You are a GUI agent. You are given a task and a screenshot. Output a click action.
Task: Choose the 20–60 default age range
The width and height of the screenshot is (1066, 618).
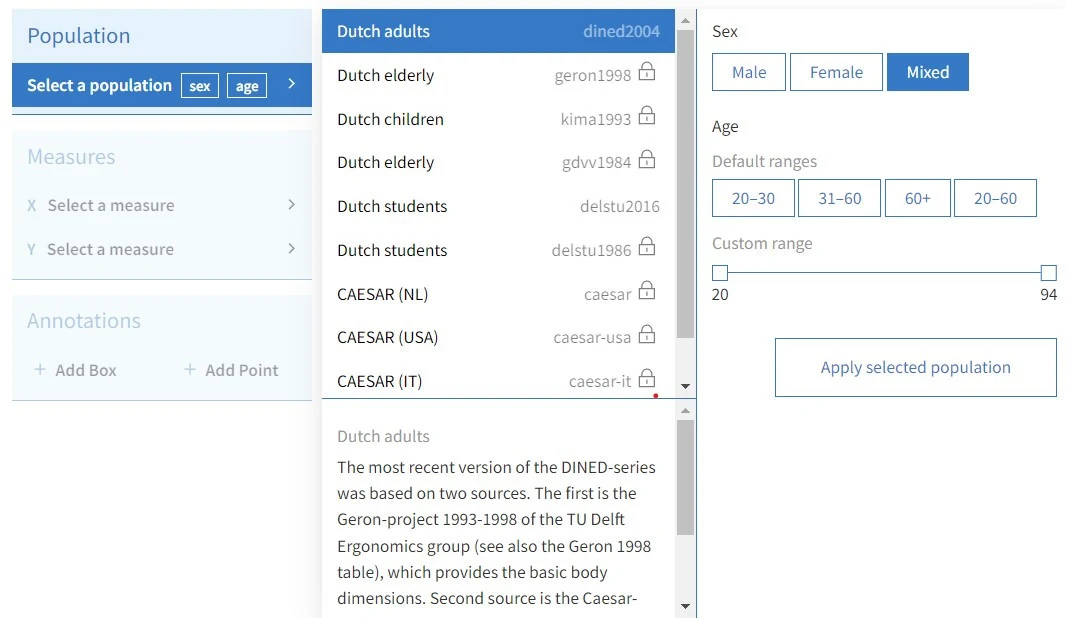(x=995, y=198)
